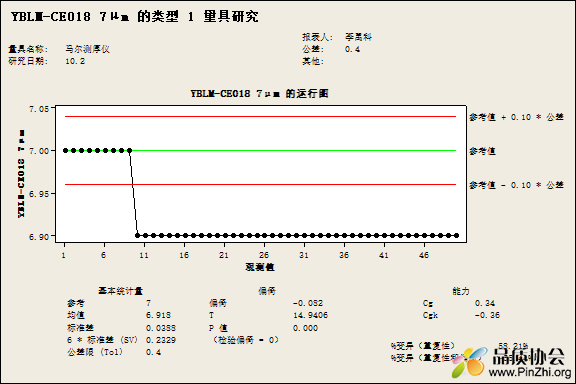576x384 pixels.
Task: Click the PinZhi.org watermark logo icon
Action: click(x=470, y=362)
